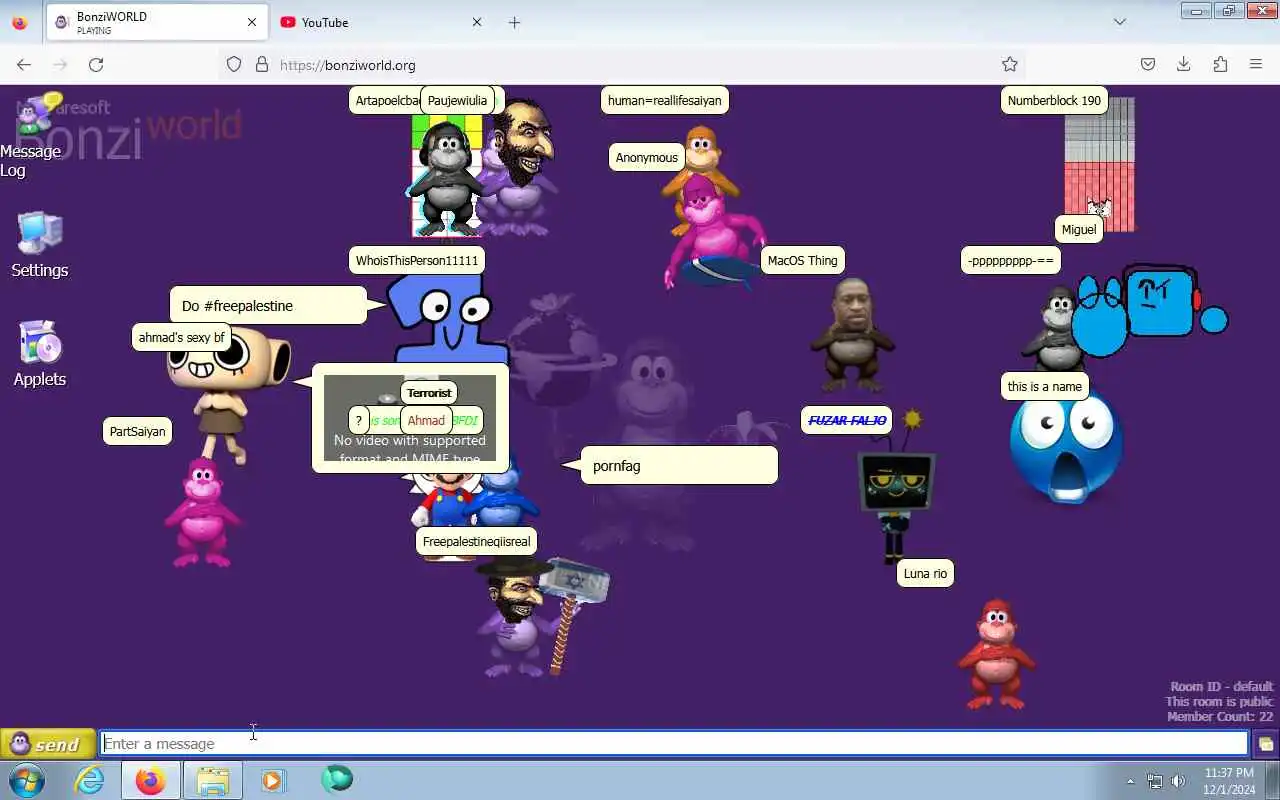Image resolution: width=1280 pixels, height=800 pixels.
Task: Open a new browser tab
Action: (514, 22)
